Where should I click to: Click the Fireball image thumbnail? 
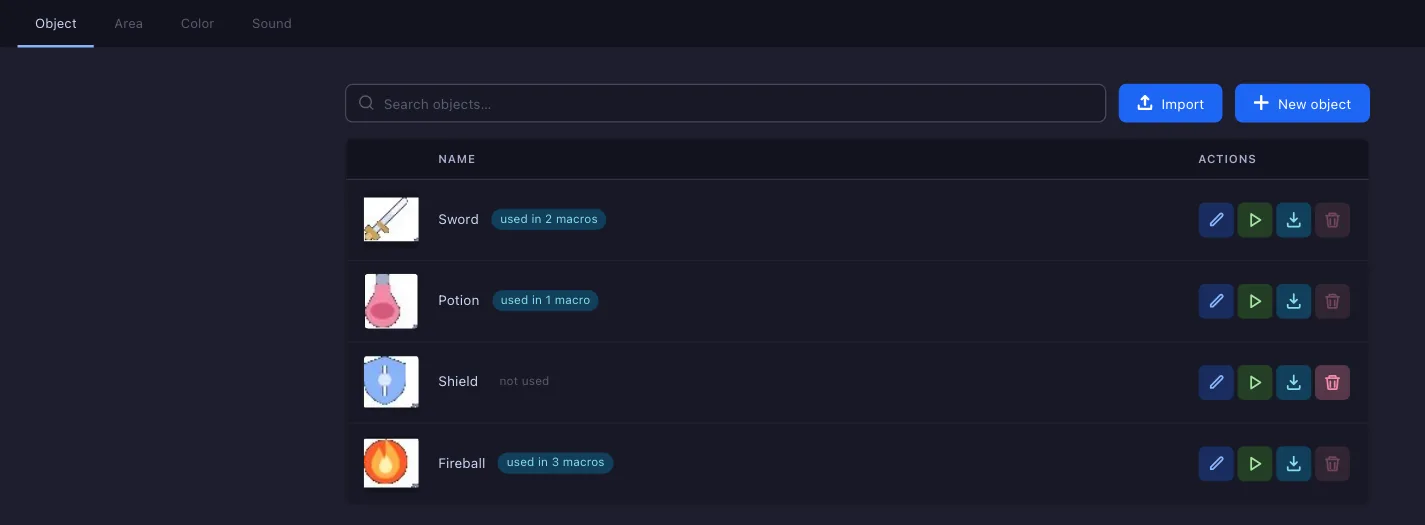[391, 463]
